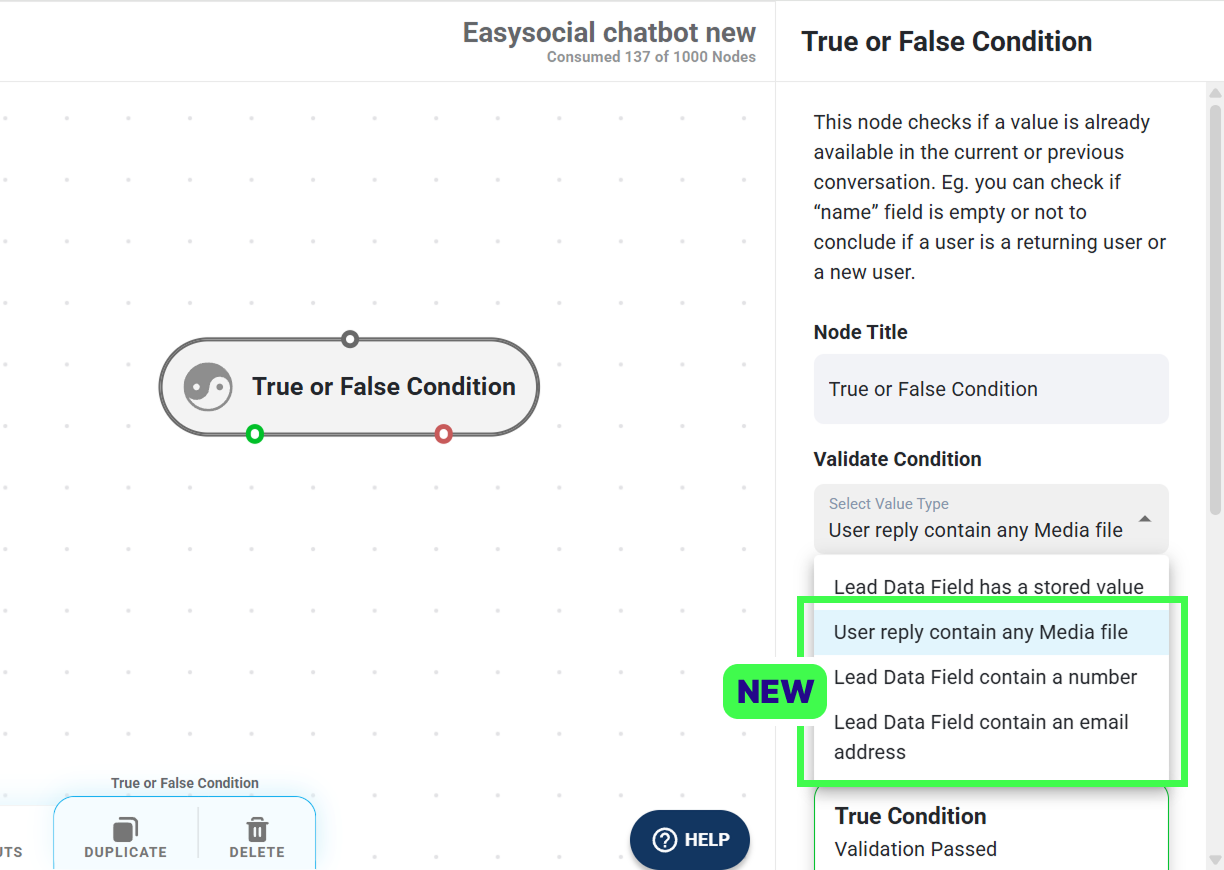1224x870 pixels.
Task: Click the Delete trash icon
Action: 257,829
